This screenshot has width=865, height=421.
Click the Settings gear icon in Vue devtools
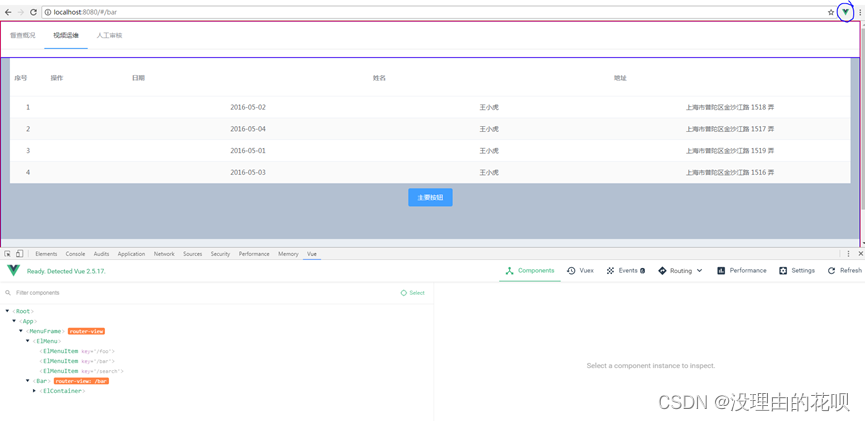click(783, 271)
